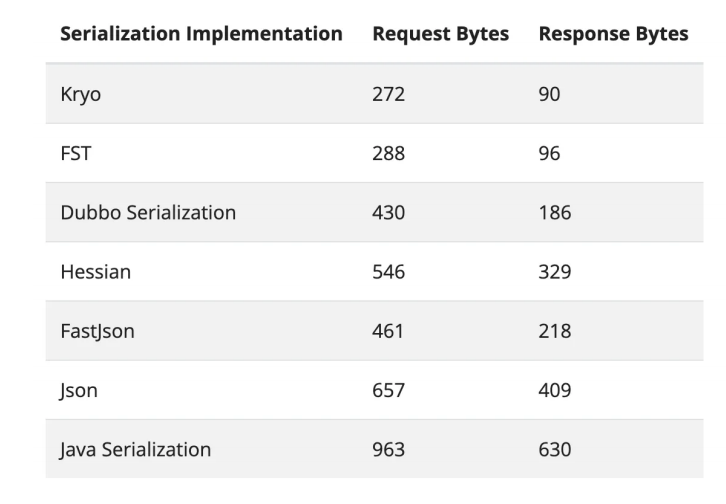
Task: Select Dubbo request bytes value 430
Action: coord(388,212)
